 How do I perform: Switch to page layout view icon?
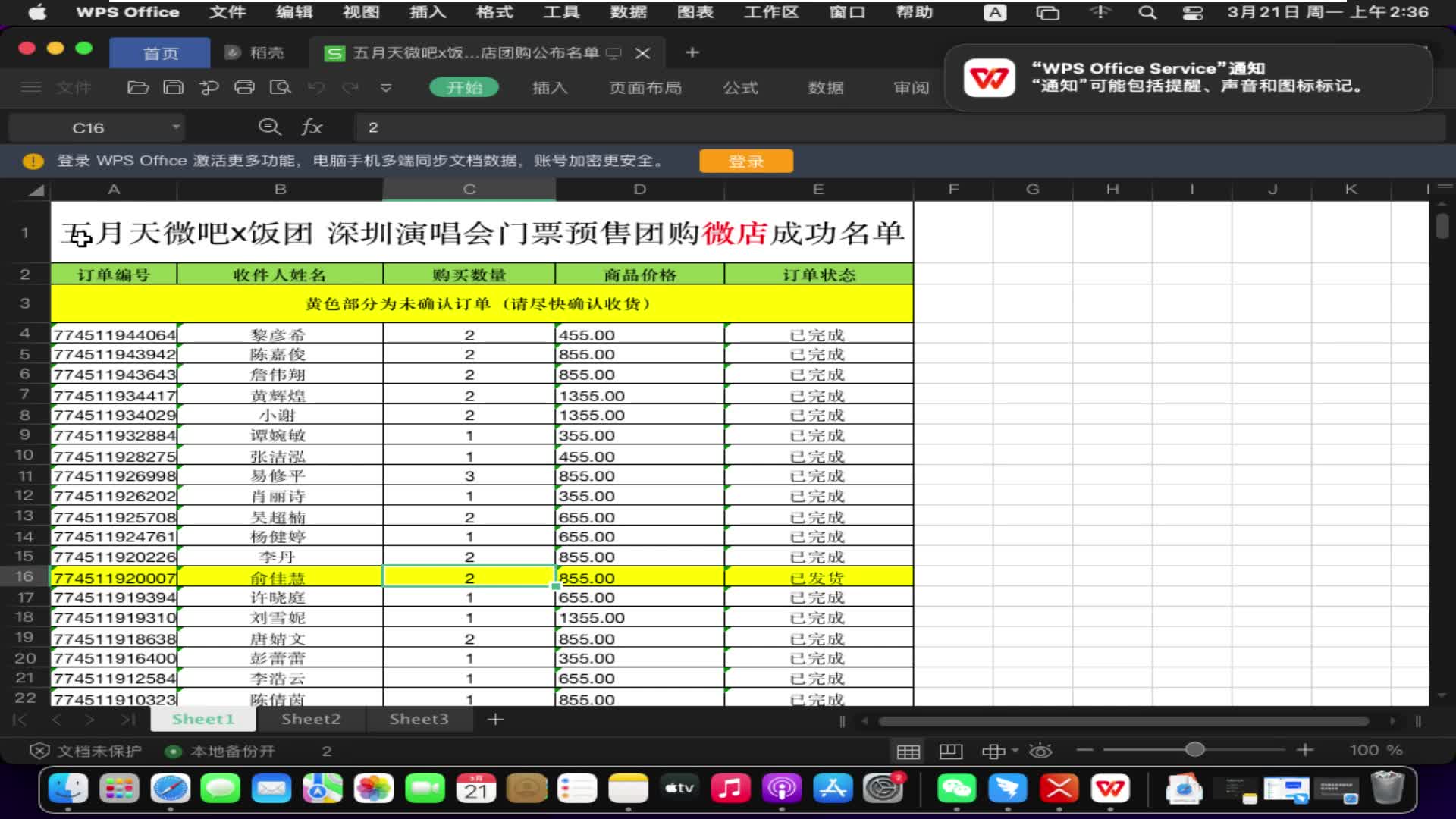tap(950, 751)
